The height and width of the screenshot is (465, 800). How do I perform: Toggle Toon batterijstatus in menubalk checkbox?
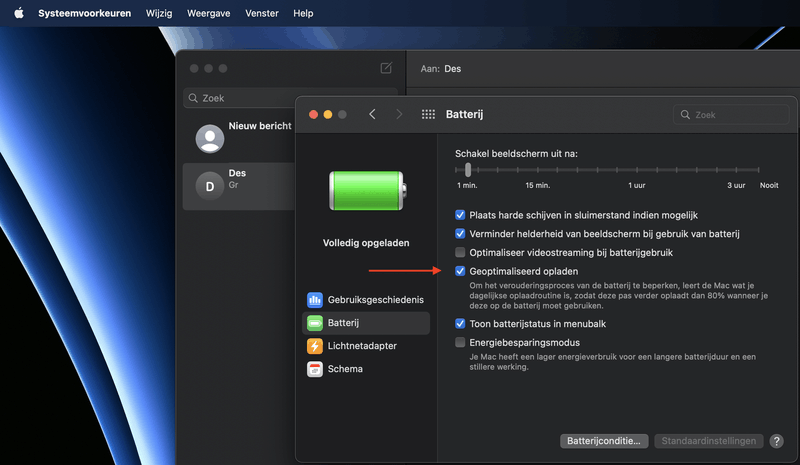460,324
